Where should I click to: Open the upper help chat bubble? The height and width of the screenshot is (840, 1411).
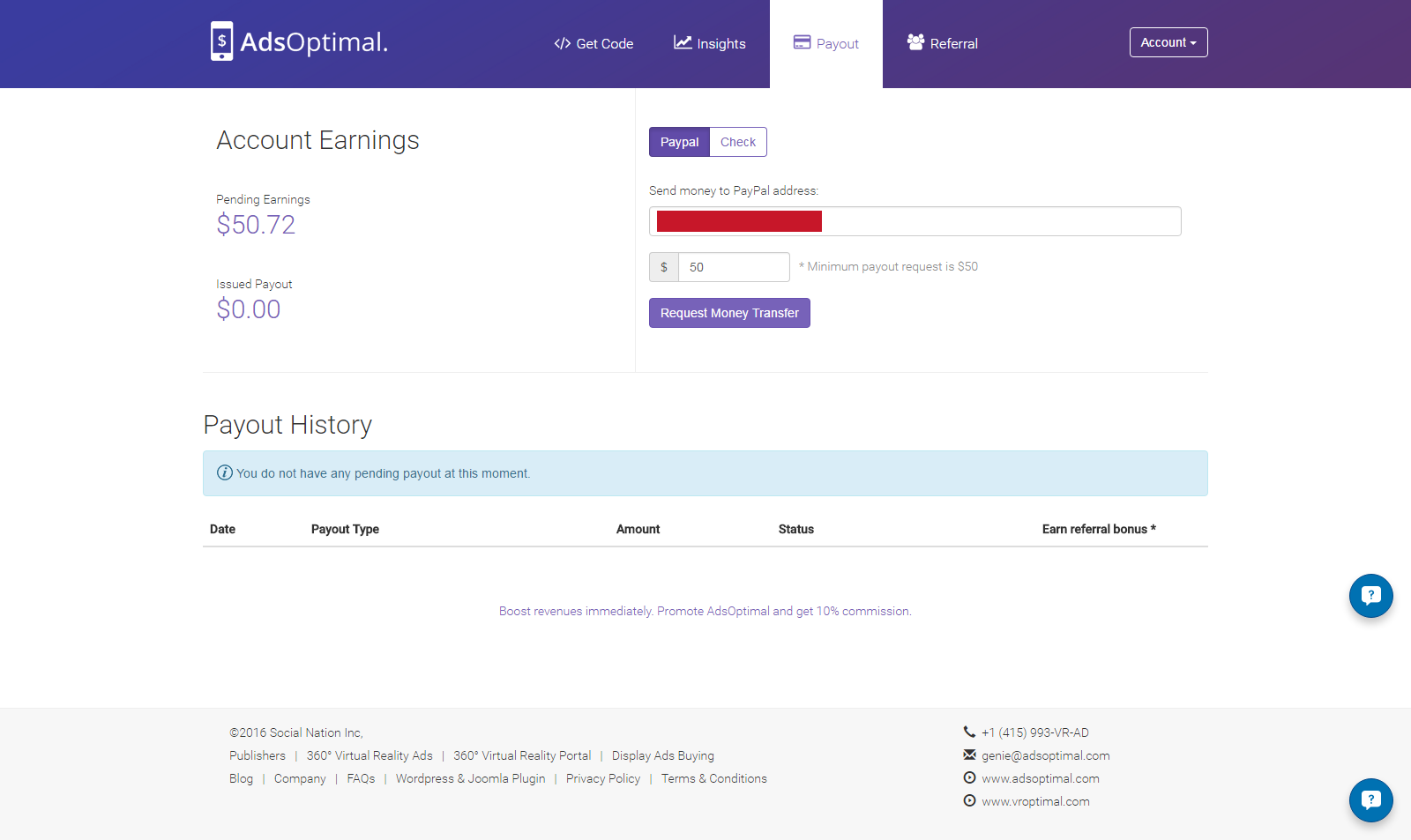[x=1371, y=596]
